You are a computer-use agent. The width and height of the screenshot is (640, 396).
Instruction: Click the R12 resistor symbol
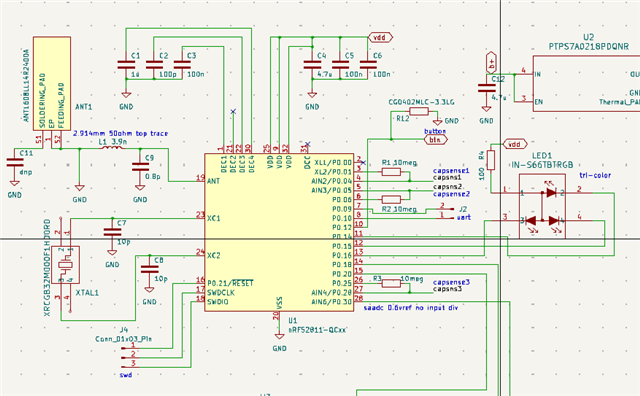(x=419, y=111)
